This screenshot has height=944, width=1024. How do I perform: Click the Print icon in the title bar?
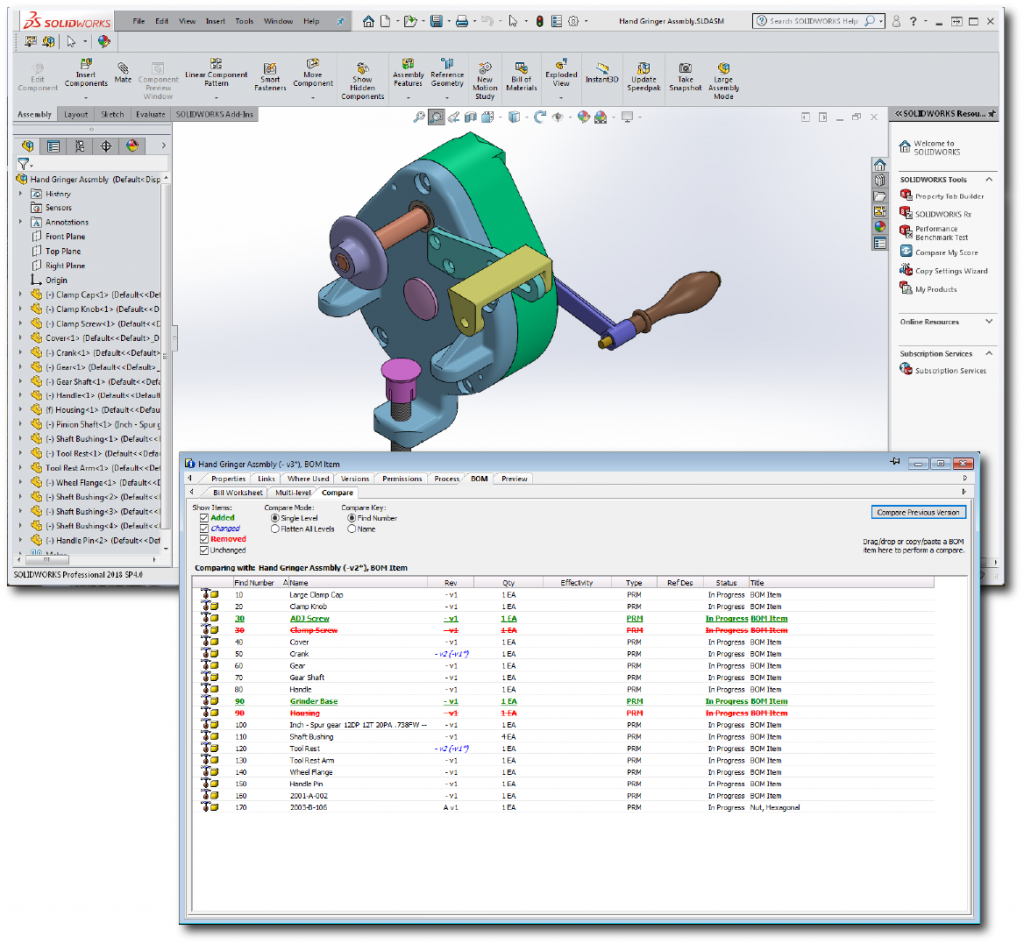click(x=462, y=22)
